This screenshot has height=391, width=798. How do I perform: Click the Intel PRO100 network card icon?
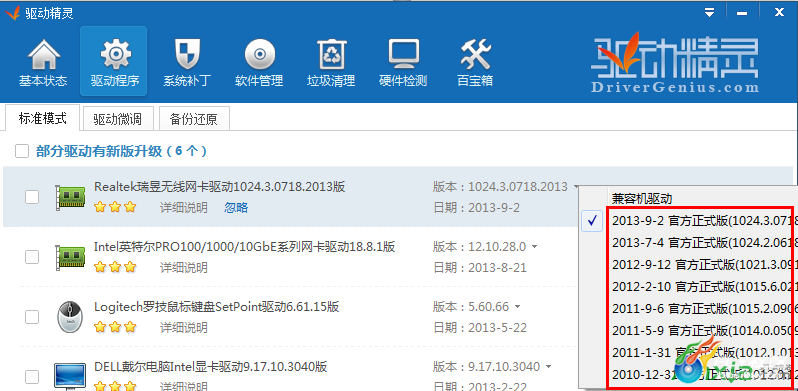pyautogui.click(x=70, y=257)
